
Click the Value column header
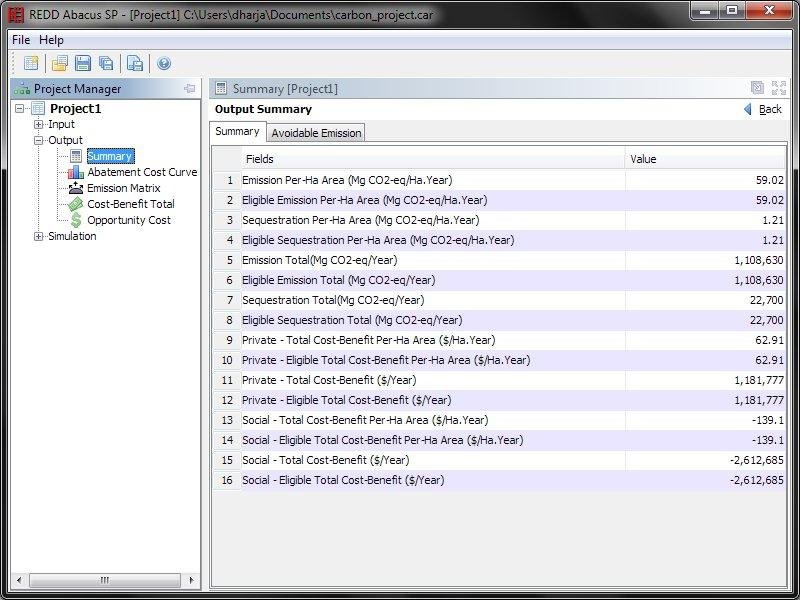(x=706, y=159)
